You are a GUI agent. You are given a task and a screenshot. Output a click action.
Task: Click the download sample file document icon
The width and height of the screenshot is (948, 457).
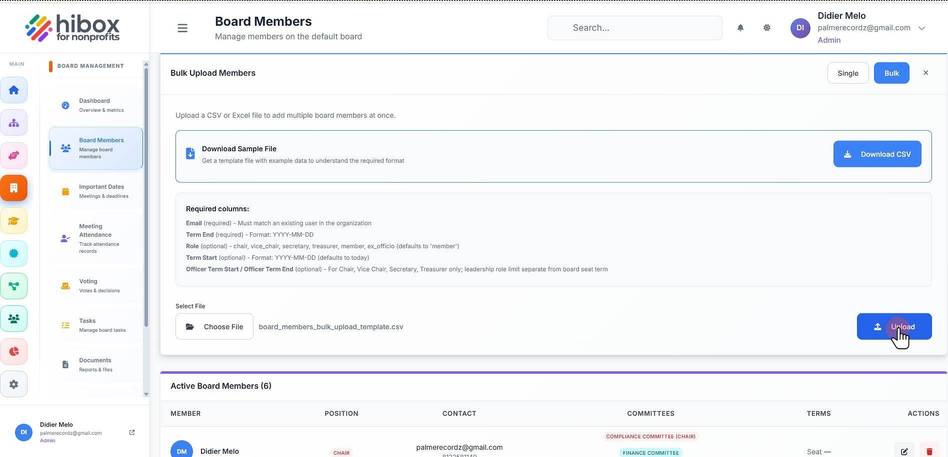click(190, 154)
